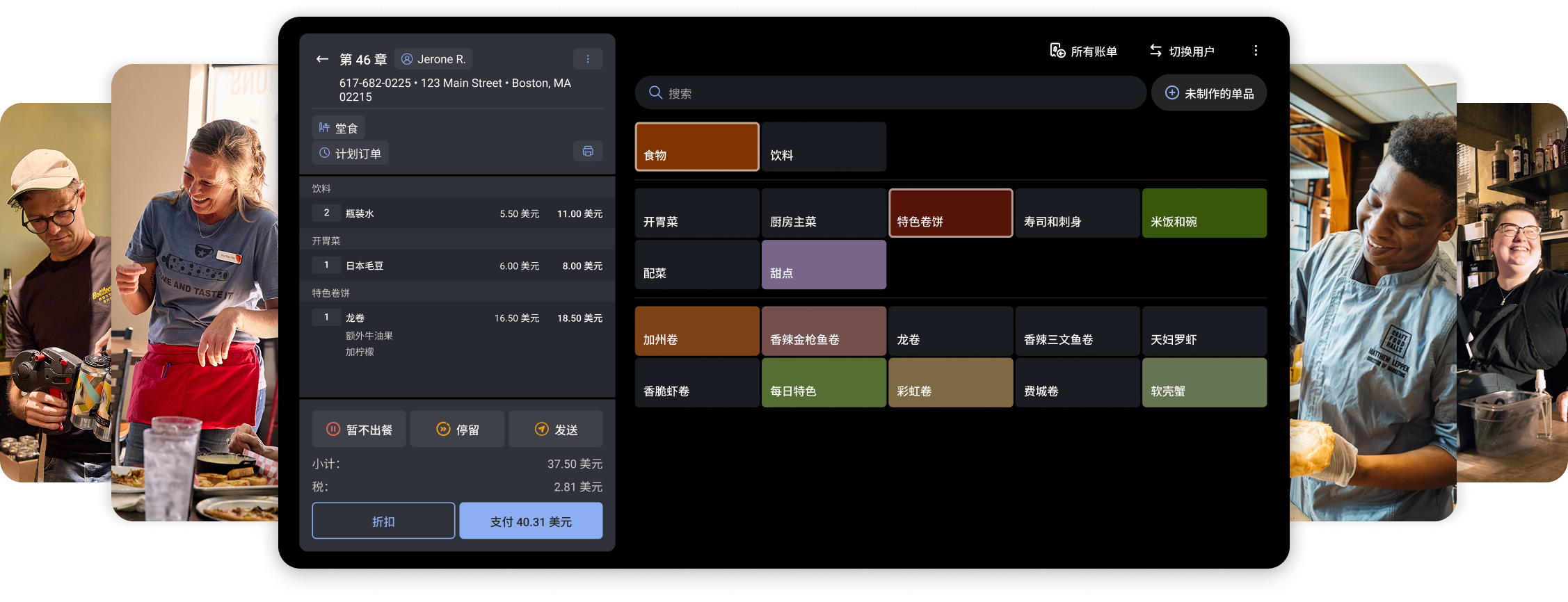Add 香脆虾卷 to the order

click(697, 382)
